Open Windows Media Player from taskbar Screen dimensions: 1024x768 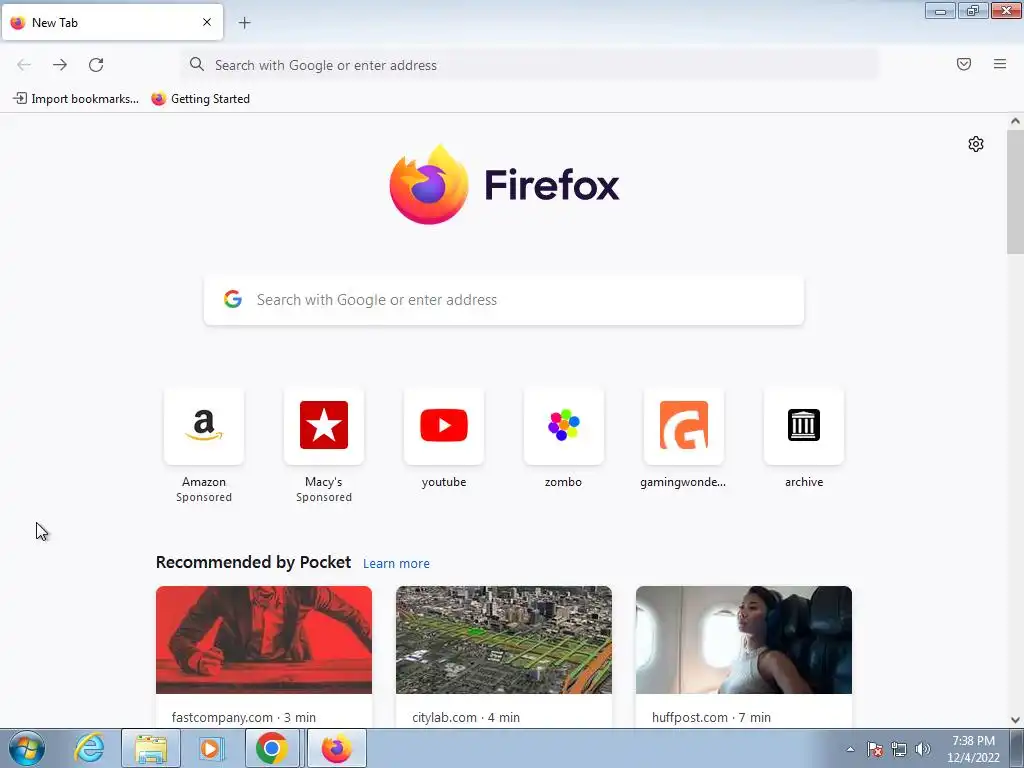(x=210, y=748)
